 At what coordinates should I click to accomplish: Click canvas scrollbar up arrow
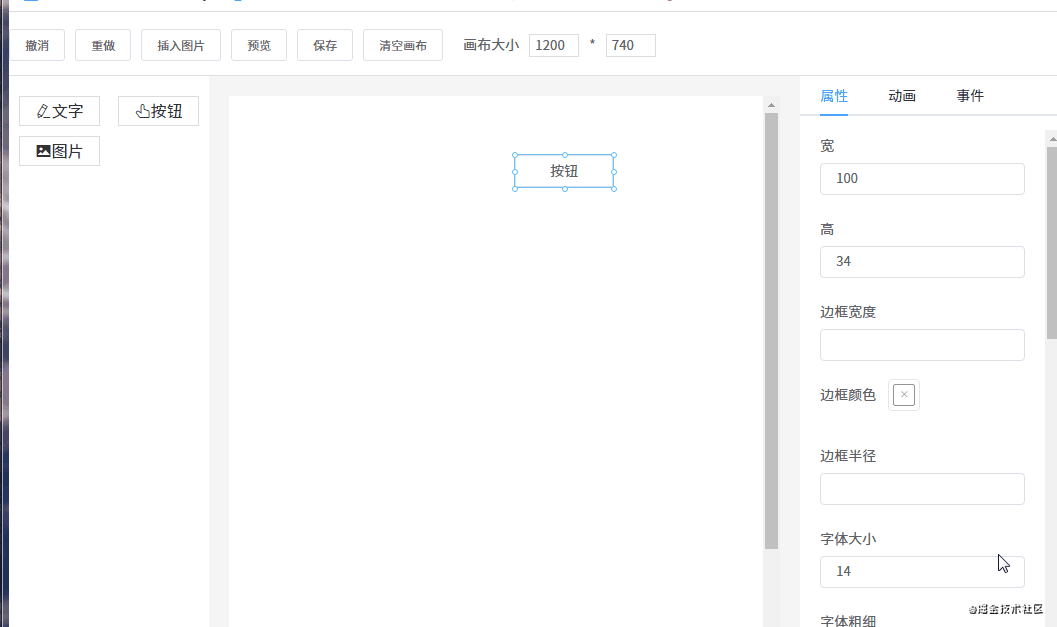772,105
